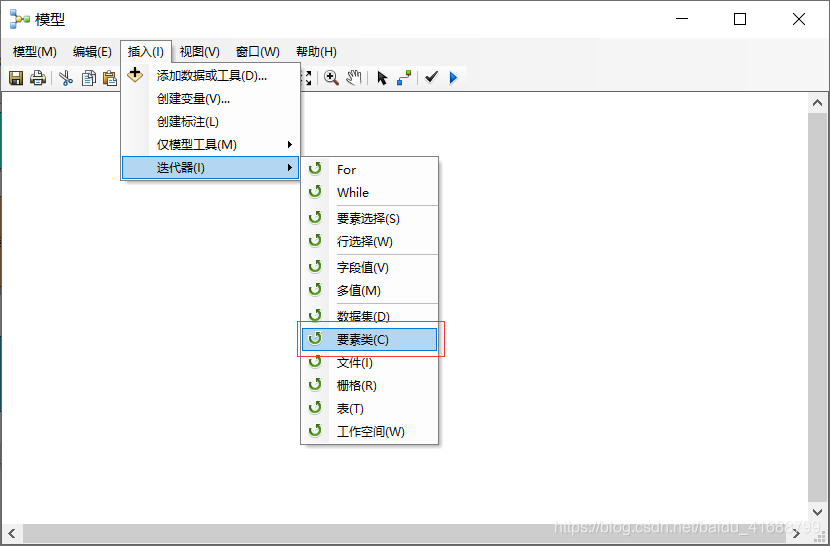
Task: Choose 创建标注(L) menu entry
Action: click(211, 122)
